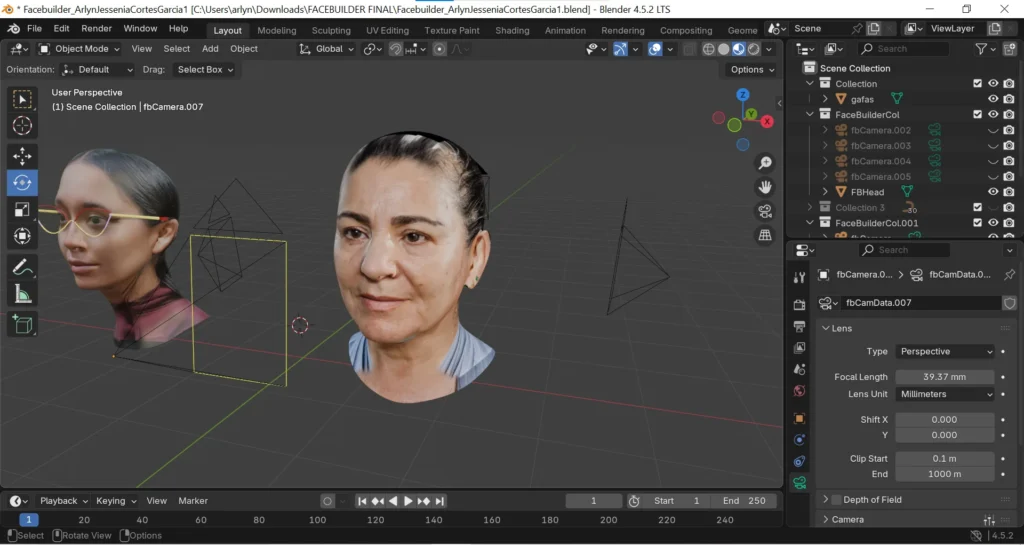1024x545 pixels.
Task: Activate the Scale tool
Action: (x=22, y=209)
